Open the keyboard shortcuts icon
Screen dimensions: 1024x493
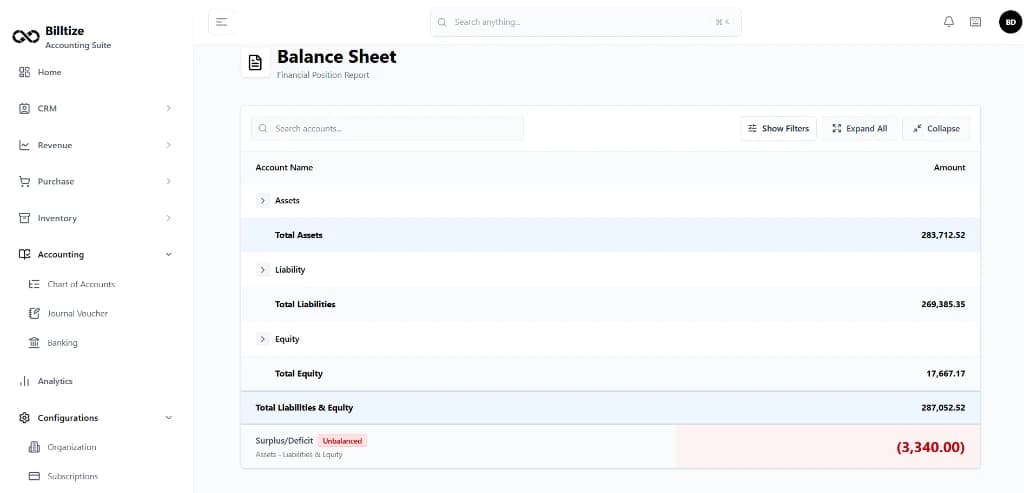pyautogui.click(x=976, y=22)
